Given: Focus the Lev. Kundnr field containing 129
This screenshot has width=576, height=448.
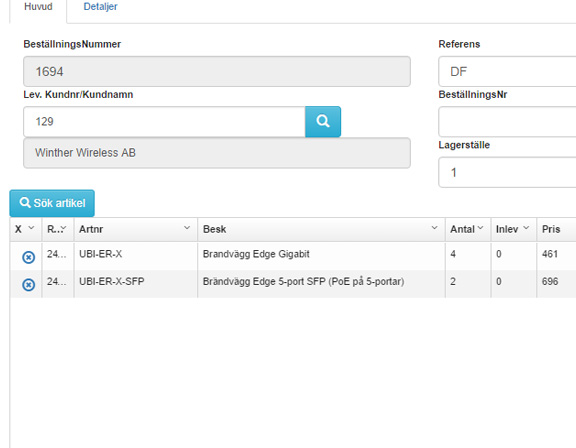Looking at the screenshot, I should click(x=164, y=122).
